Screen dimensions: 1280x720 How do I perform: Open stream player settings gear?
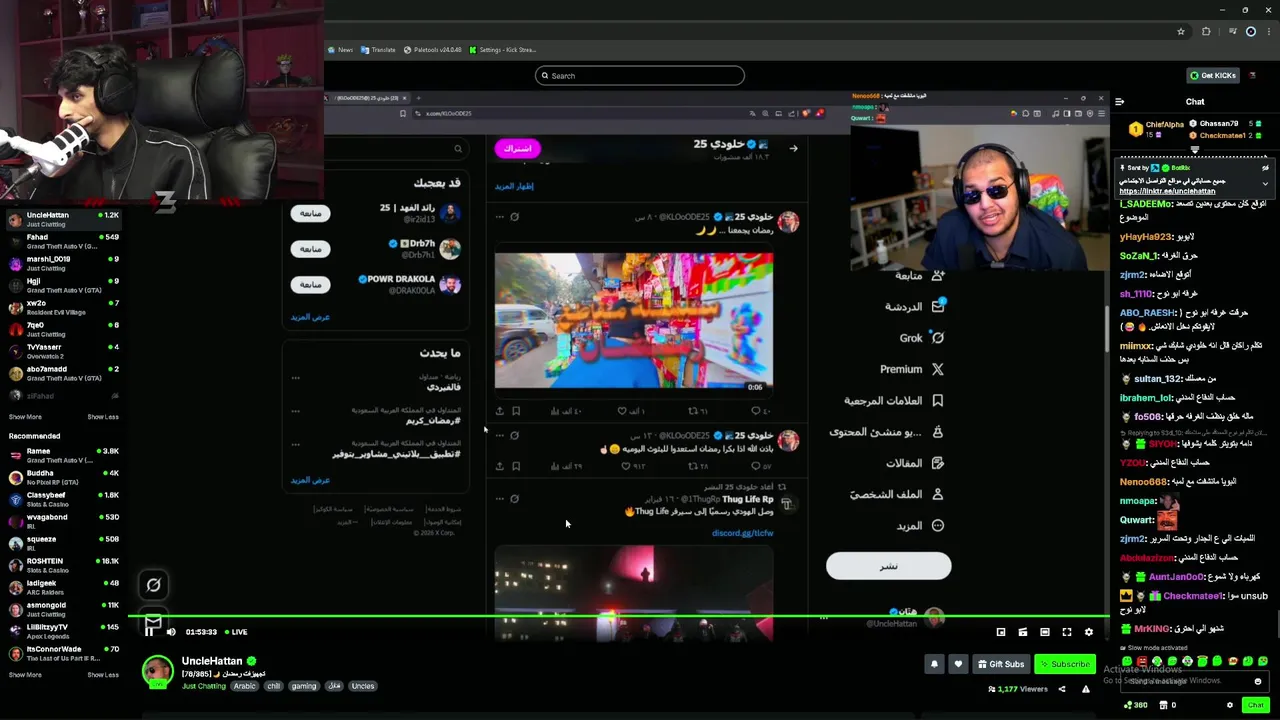pyautogui.click(x=1089, y=632)
